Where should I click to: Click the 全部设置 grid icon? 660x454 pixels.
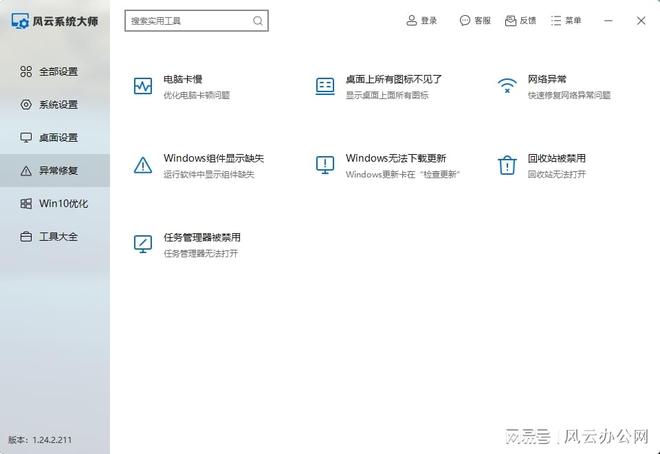click(26, 72)
